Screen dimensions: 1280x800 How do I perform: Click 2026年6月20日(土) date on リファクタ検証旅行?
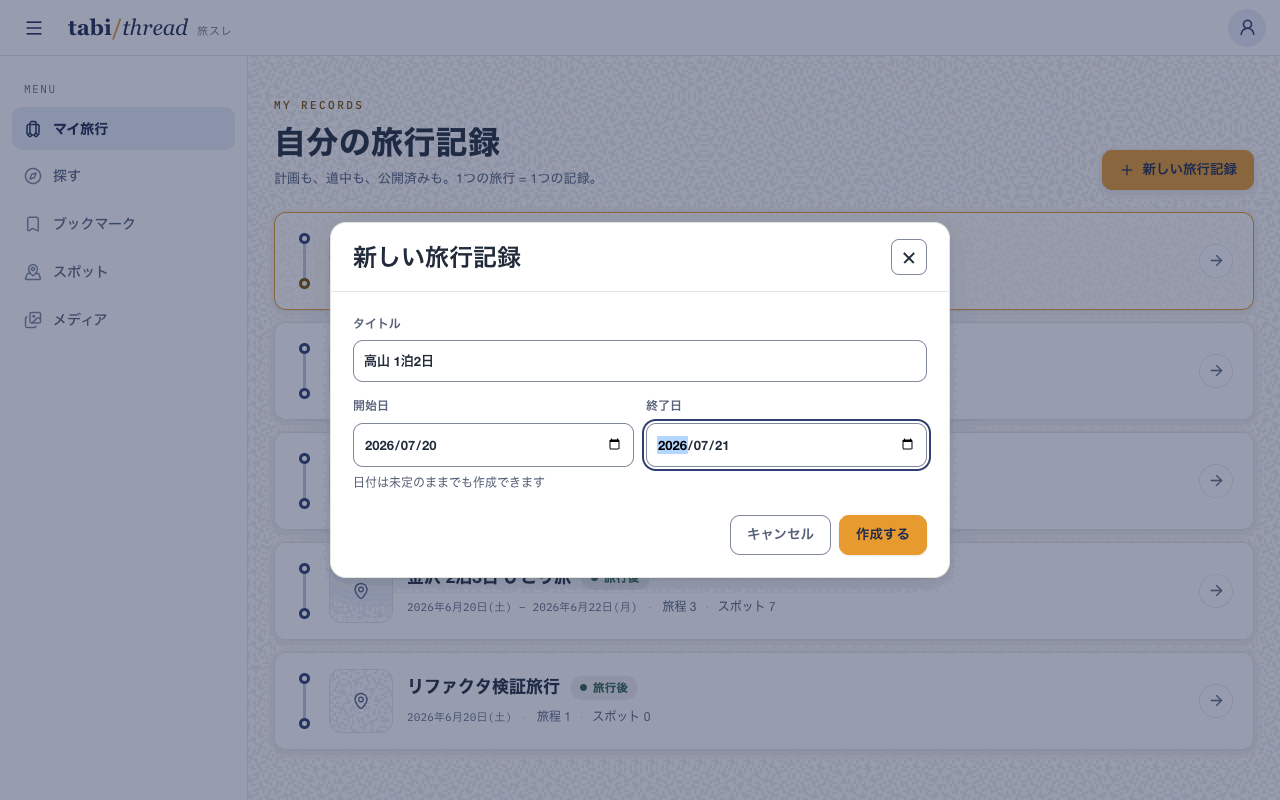click(x=459, y=717)
